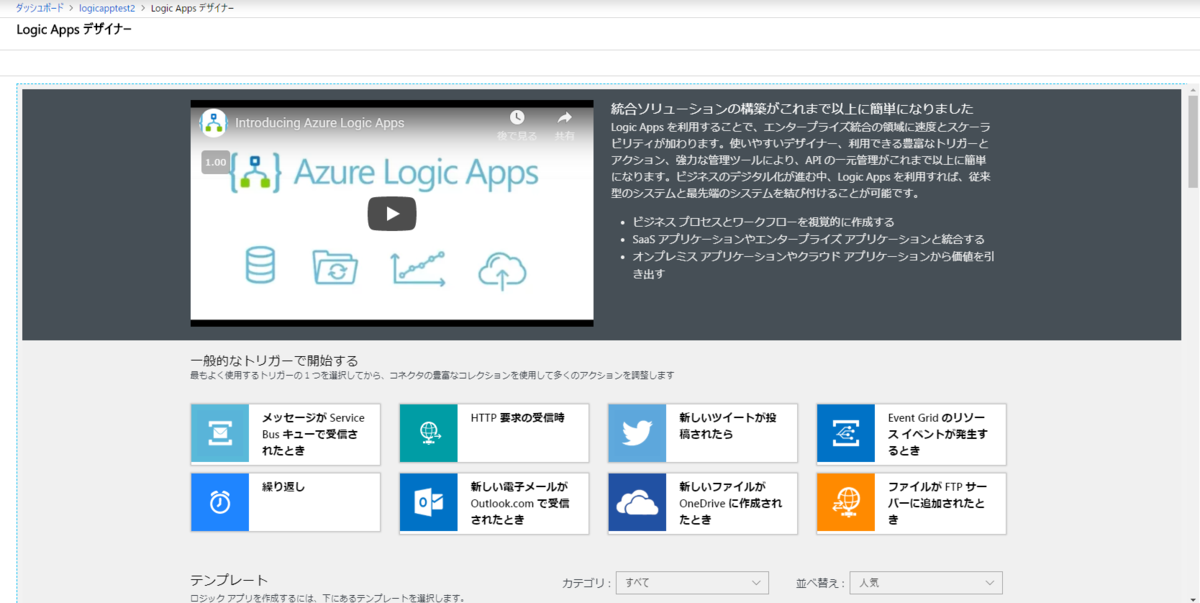Go to ダッシュボード breadcrumb link
The image size is (1200, 603).
[39, 8]
